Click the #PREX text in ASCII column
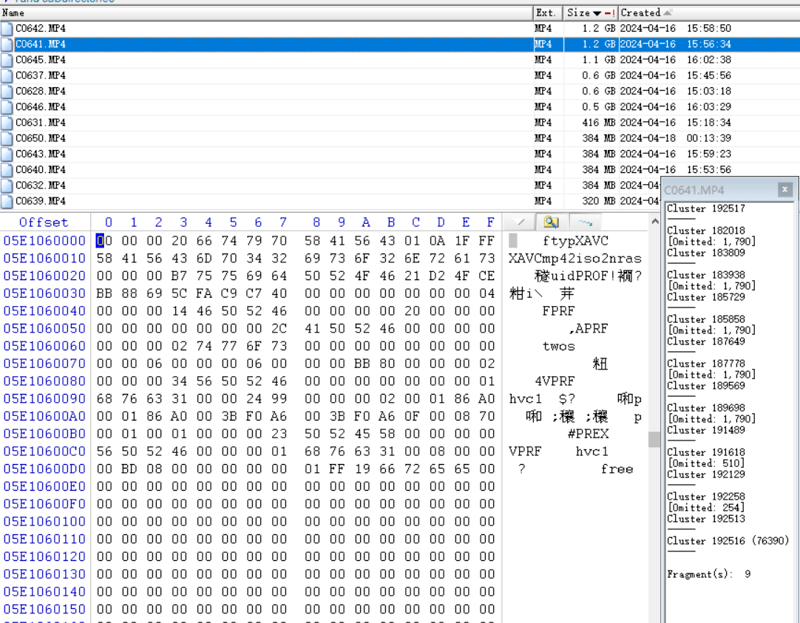The height and width of the screenshot is (623, 800). [588, 434]
